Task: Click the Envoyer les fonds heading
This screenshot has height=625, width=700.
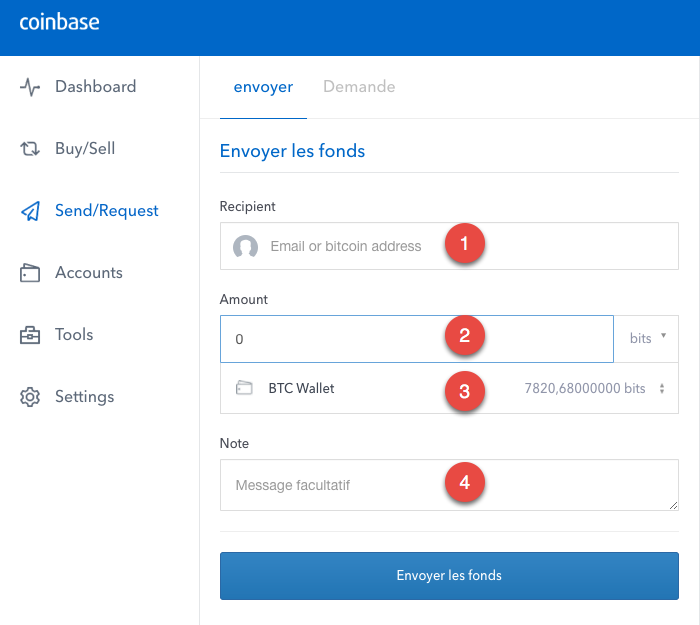Action: click(x=292, y=151)
